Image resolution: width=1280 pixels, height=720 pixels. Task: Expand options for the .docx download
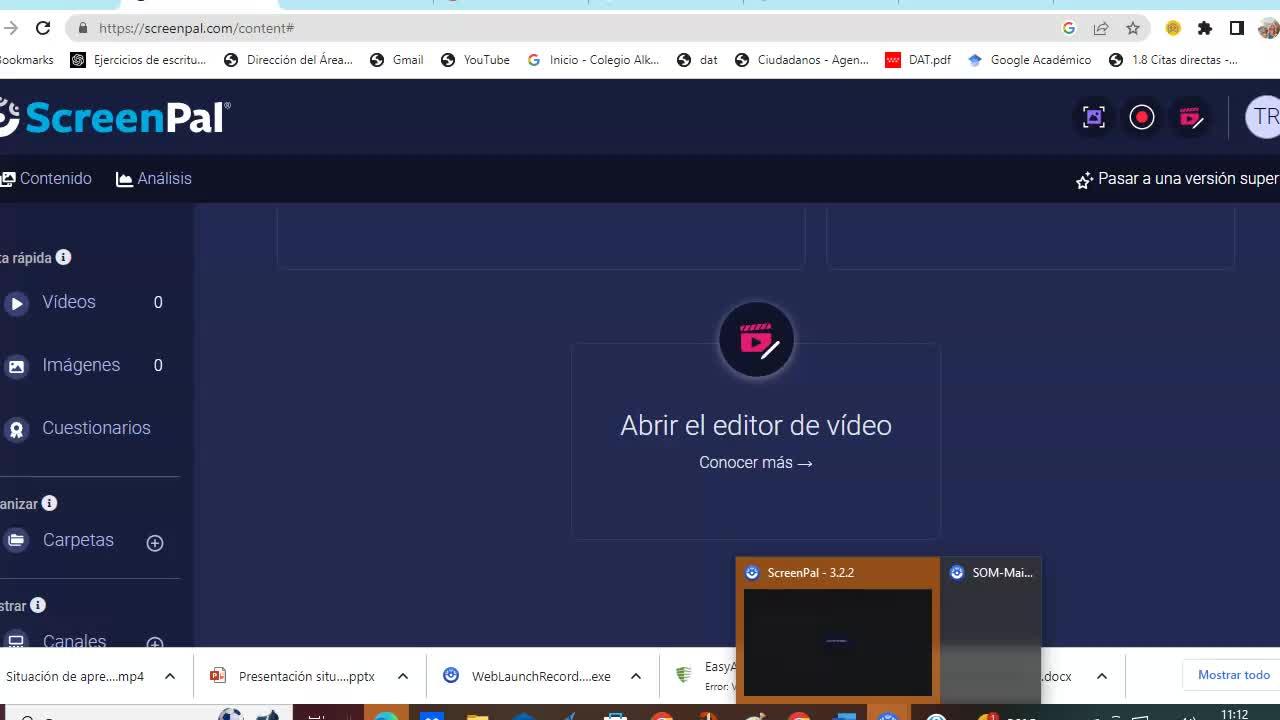pos(1101,676)
